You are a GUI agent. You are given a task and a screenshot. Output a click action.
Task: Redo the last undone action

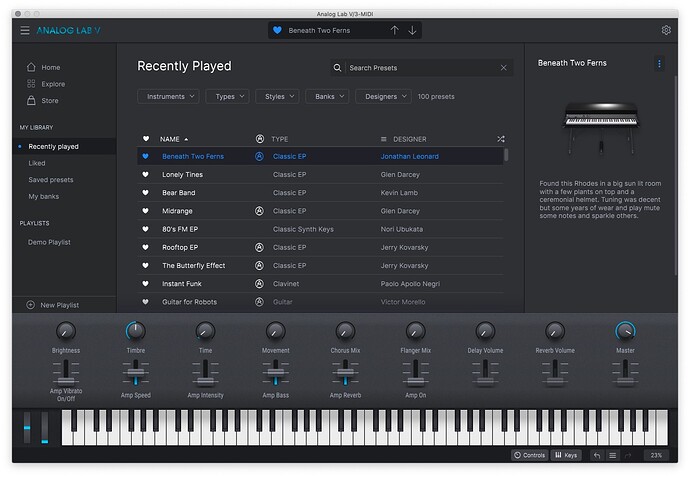coord(628,455)
